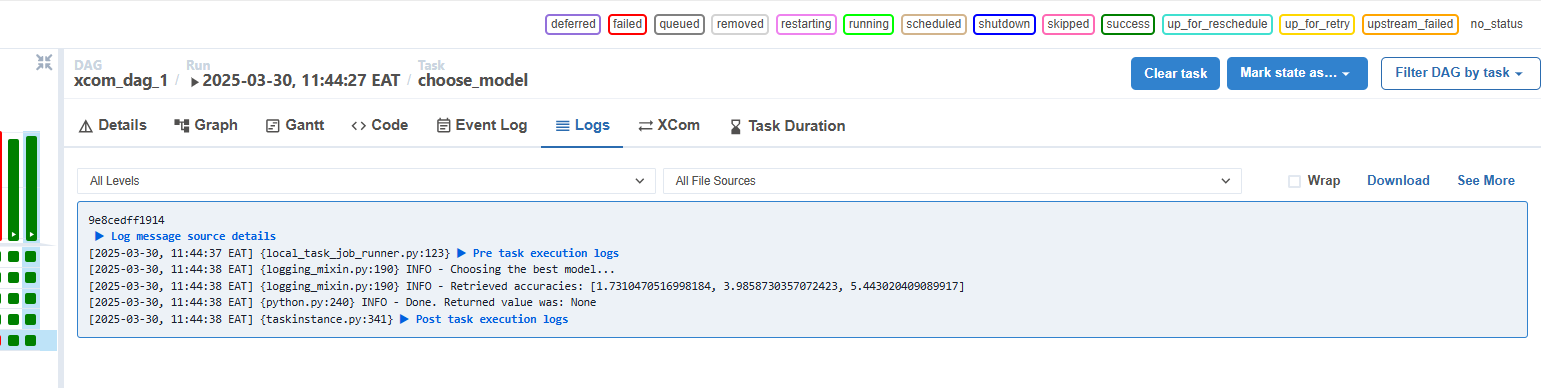Expand the All Levels dropdown
Screen dimensions: 1553x388
coord(366,181)
